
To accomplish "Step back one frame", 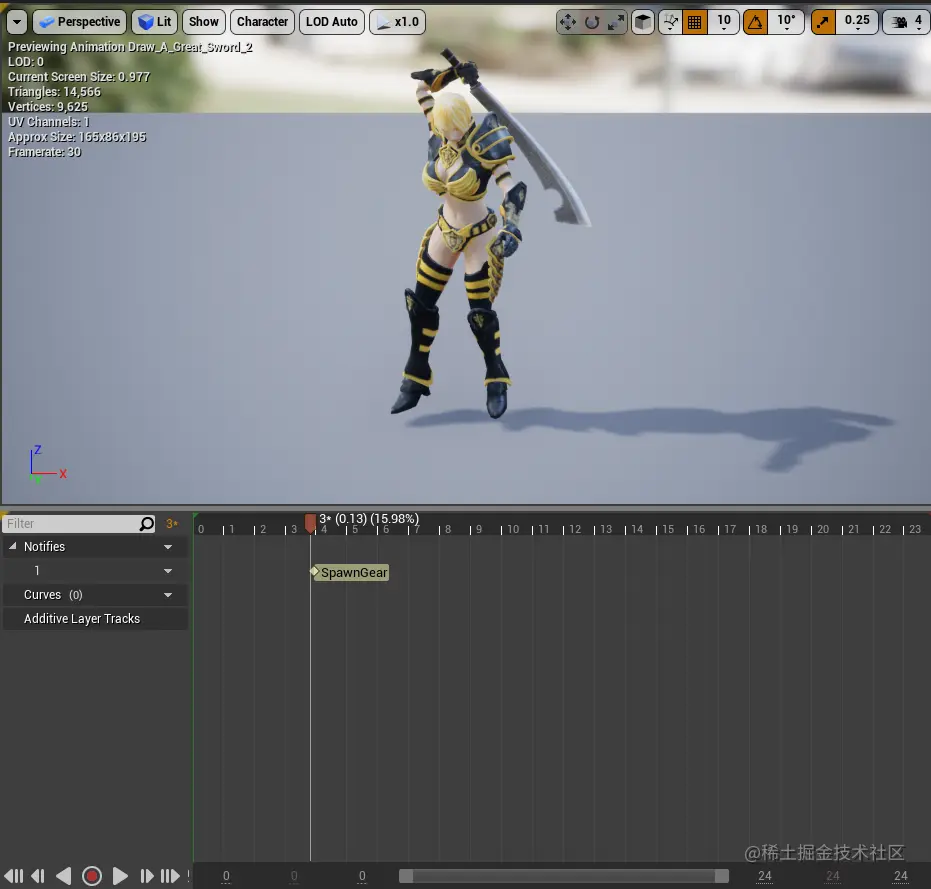I will point(38,876).
